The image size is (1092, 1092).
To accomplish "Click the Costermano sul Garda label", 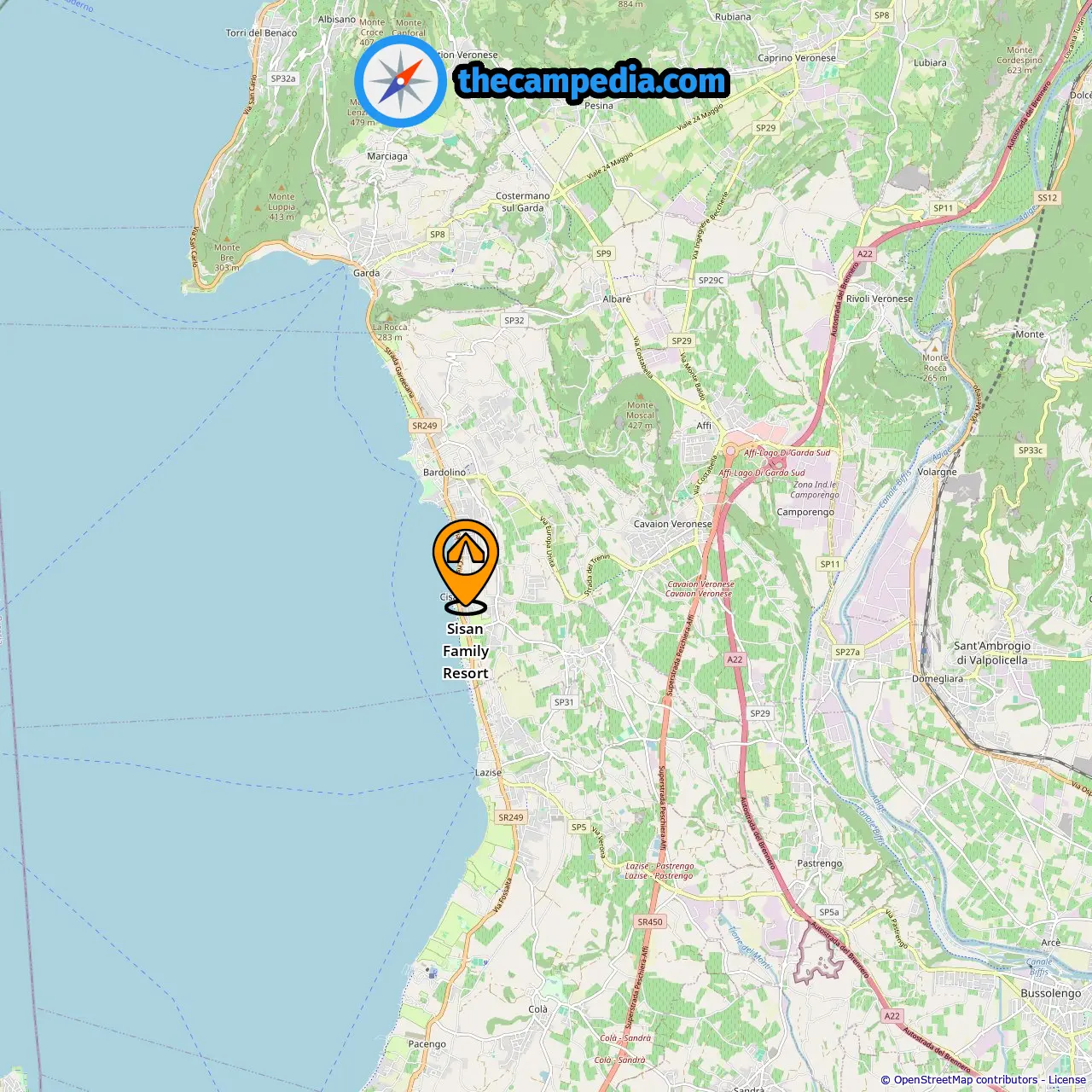I will 523,201.
